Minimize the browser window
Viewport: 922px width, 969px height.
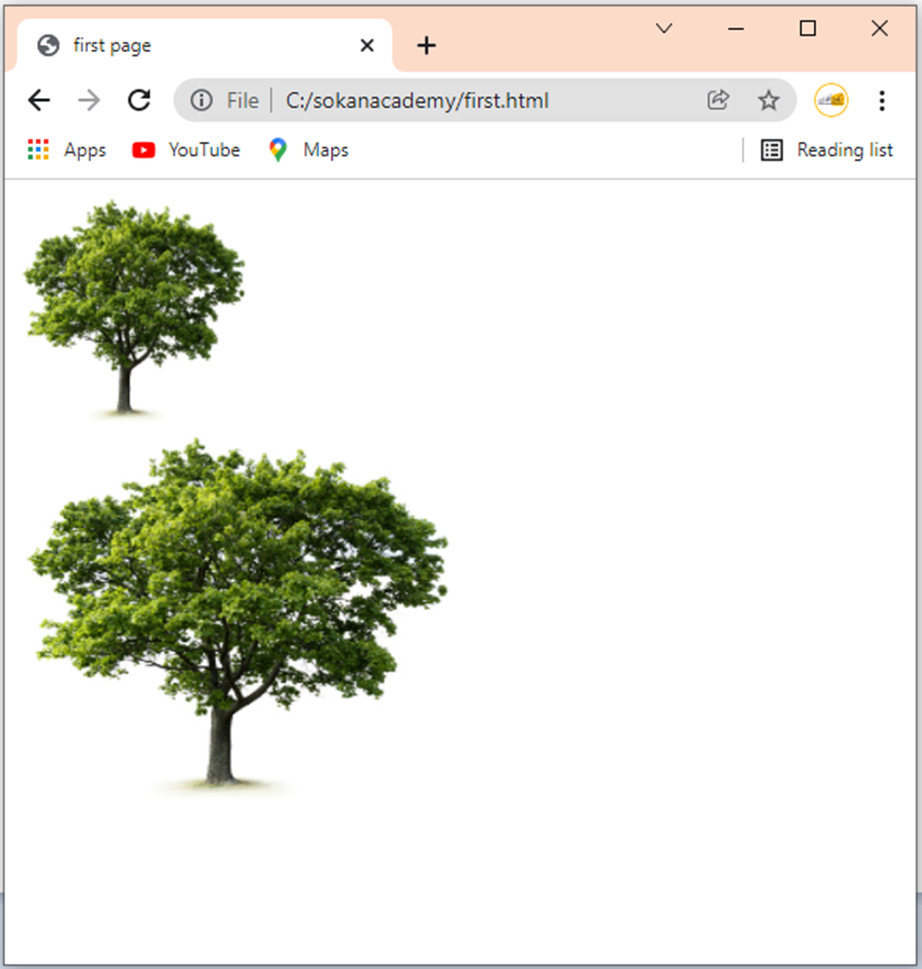[736, 28]
